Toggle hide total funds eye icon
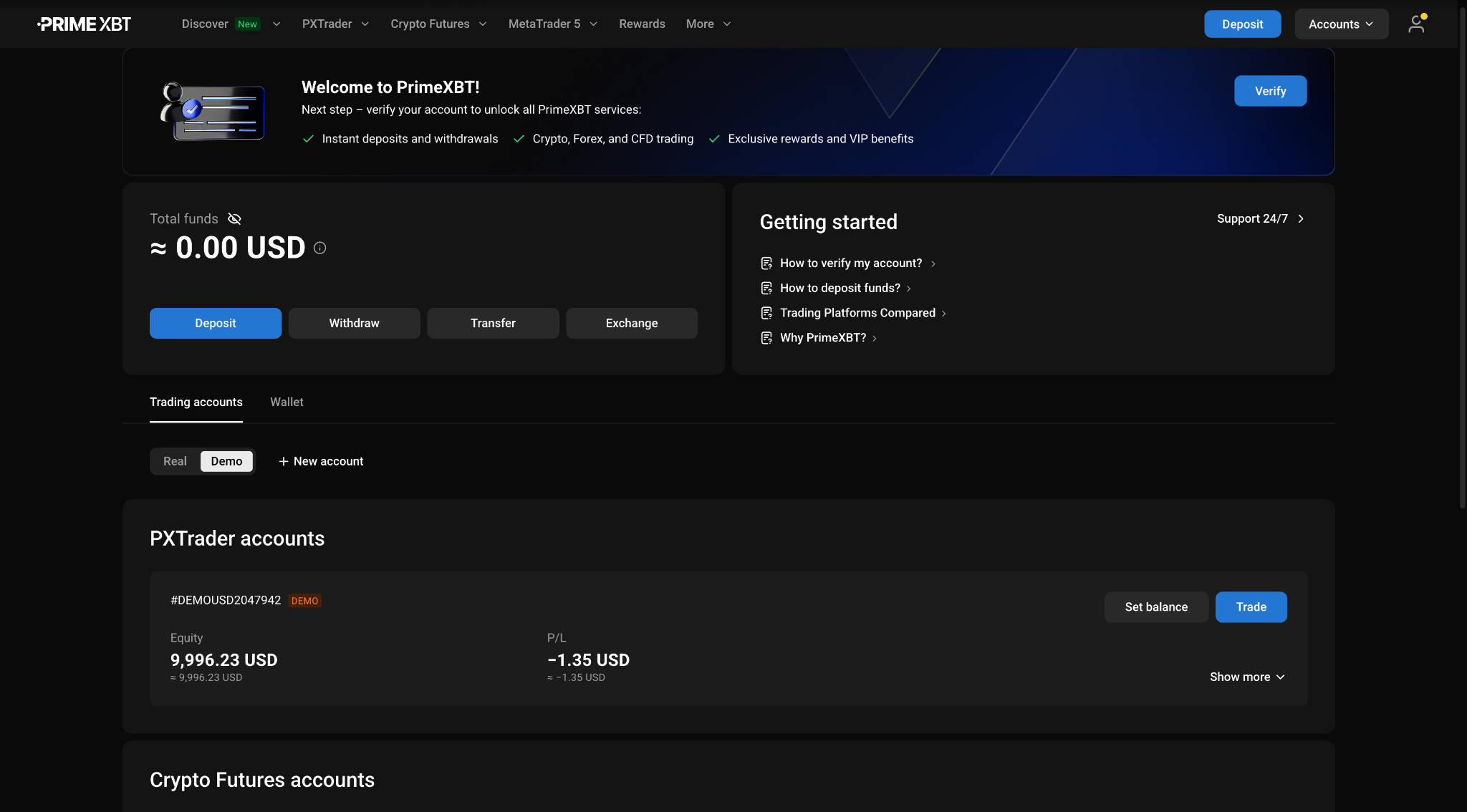 coord(234,219)
